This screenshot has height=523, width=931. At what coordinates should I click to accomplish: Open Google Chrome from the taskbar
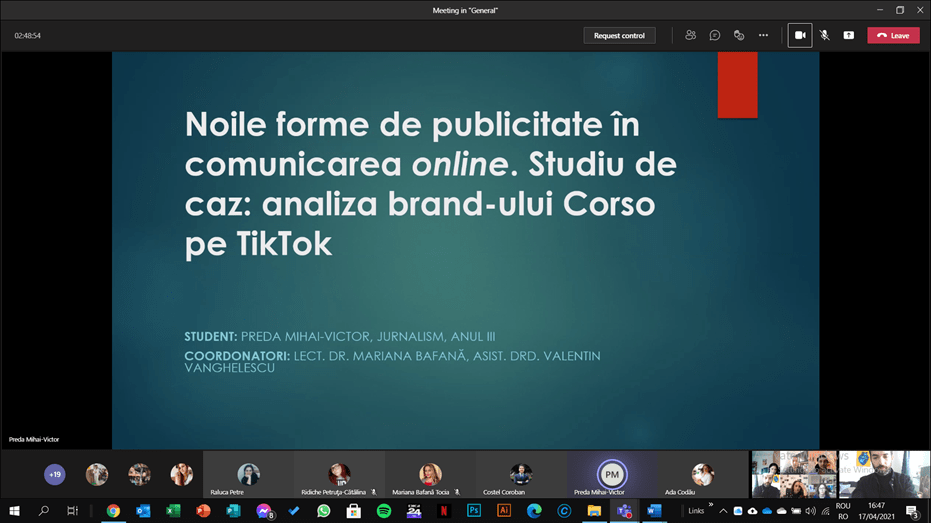113,511
